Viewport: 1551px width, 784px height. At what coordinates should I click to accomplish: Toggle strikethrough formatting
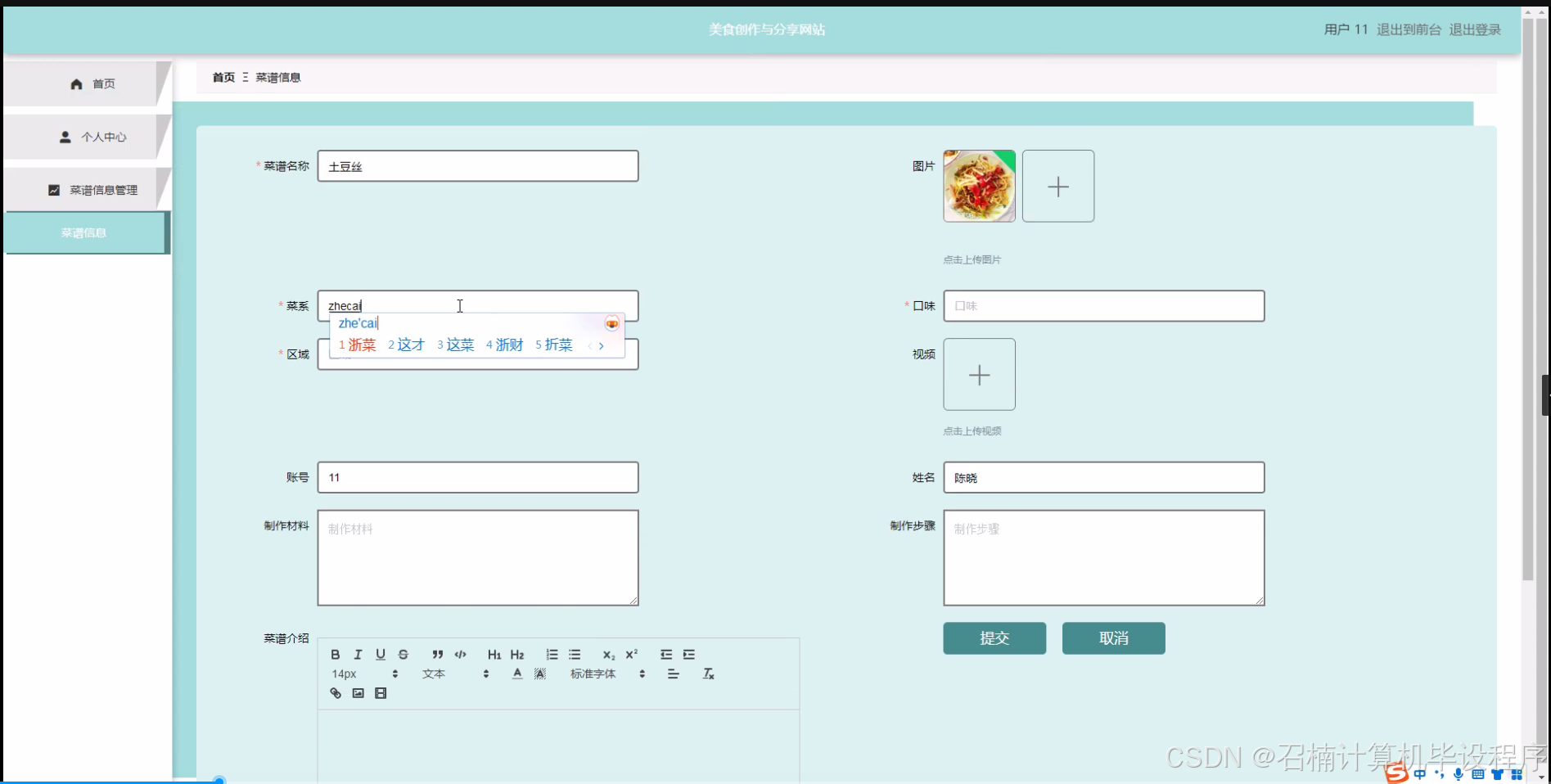[x=404, y=654]
